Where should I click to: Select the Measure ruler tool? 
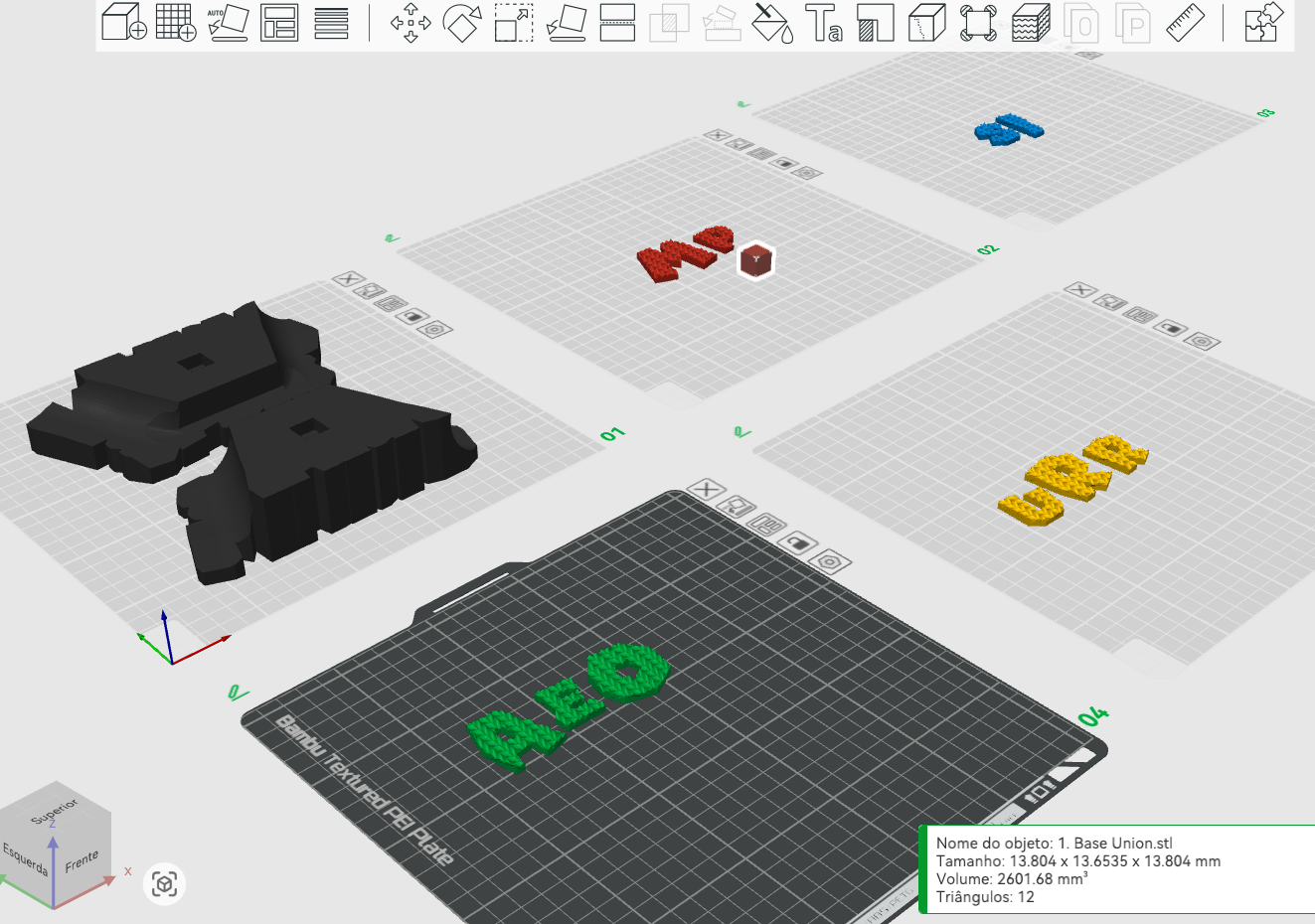click(x=1185, y=22)
